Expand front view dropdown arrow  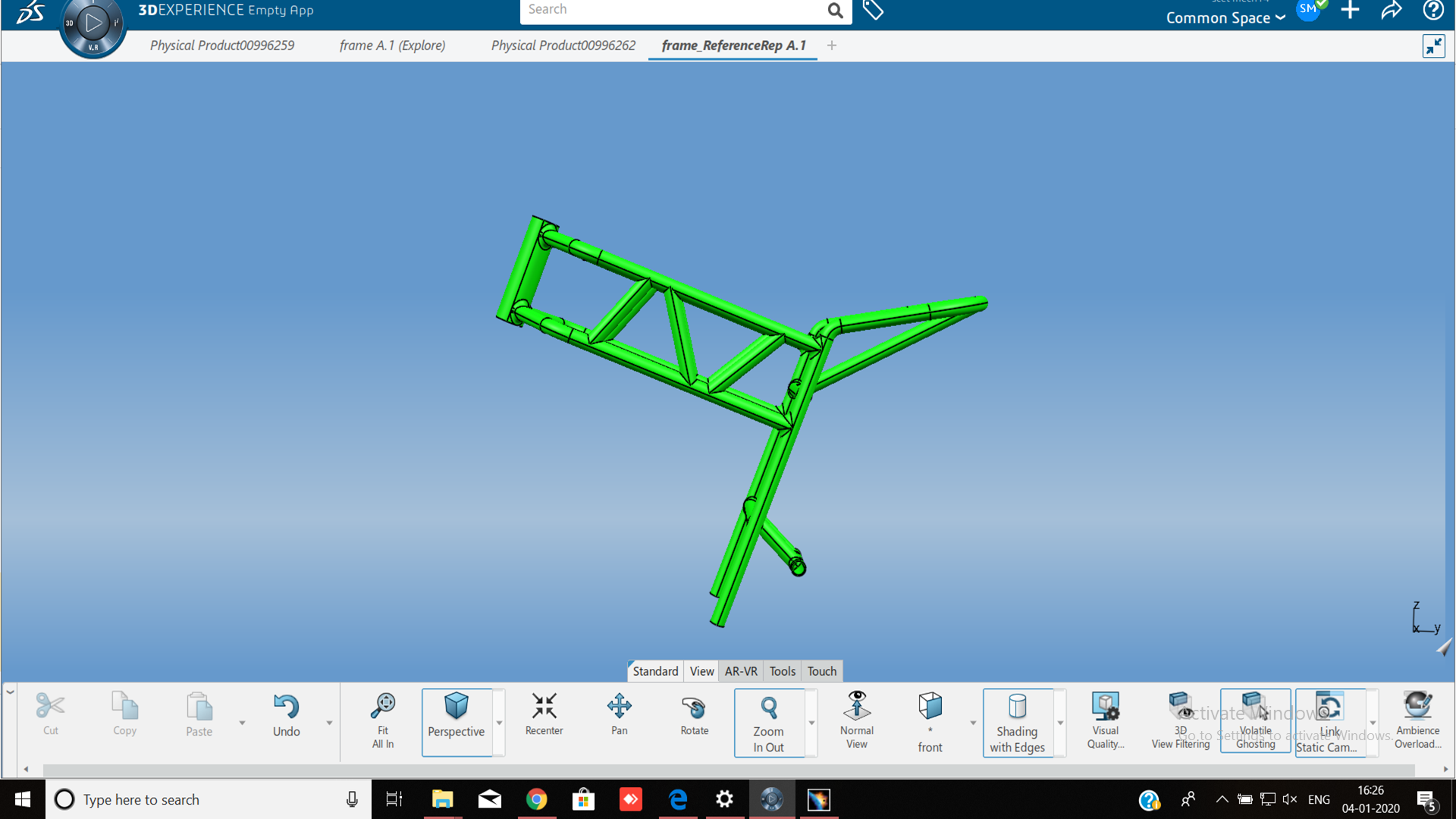pos(973,723)
